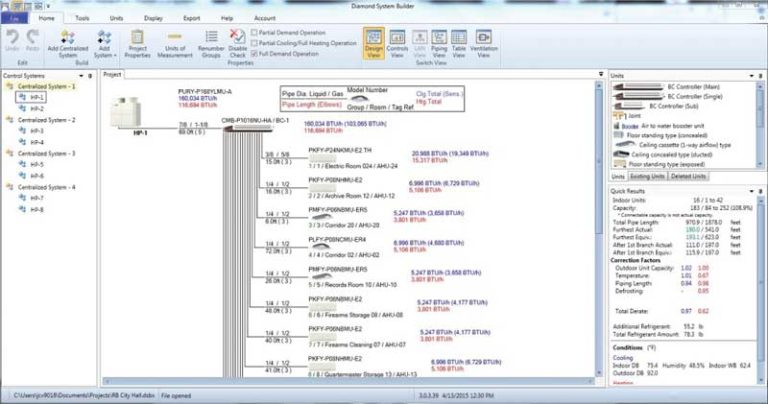Toggle Full Demand Operation checkbox
Viewport: 768px width, 404px height.
pos(254,54)
